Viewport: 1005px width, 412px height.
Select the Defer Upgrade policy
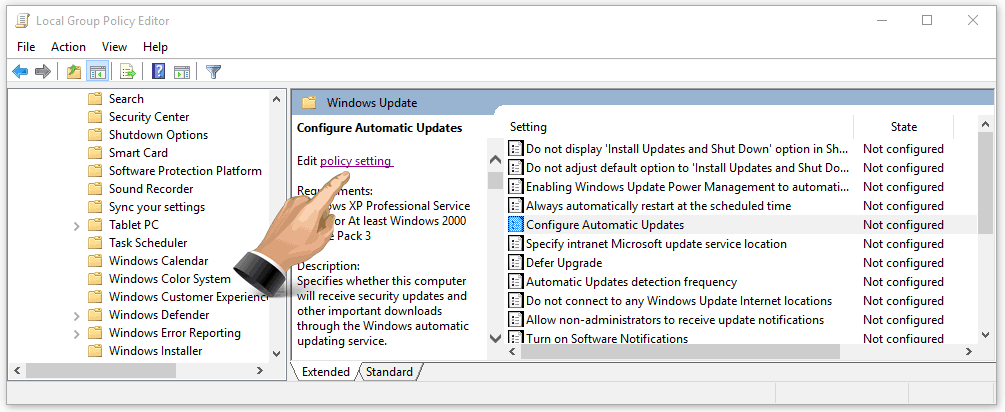(x=563, y=263)
